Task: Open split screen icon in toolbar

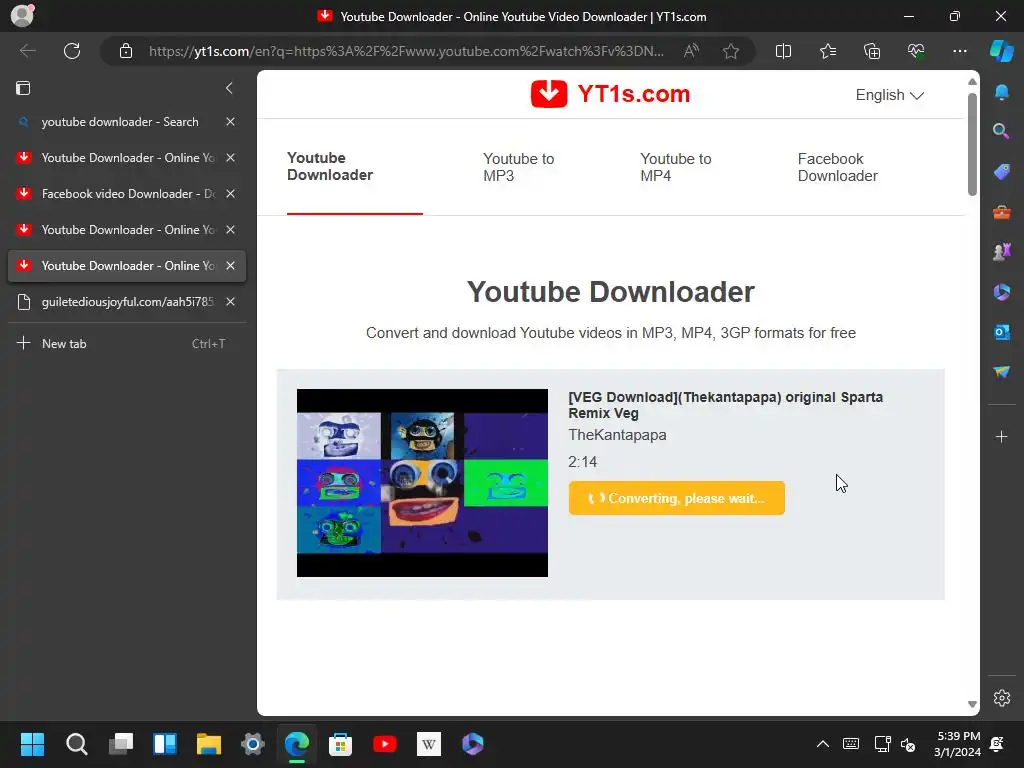Action: pyautogui.click(x=783, y=51)
